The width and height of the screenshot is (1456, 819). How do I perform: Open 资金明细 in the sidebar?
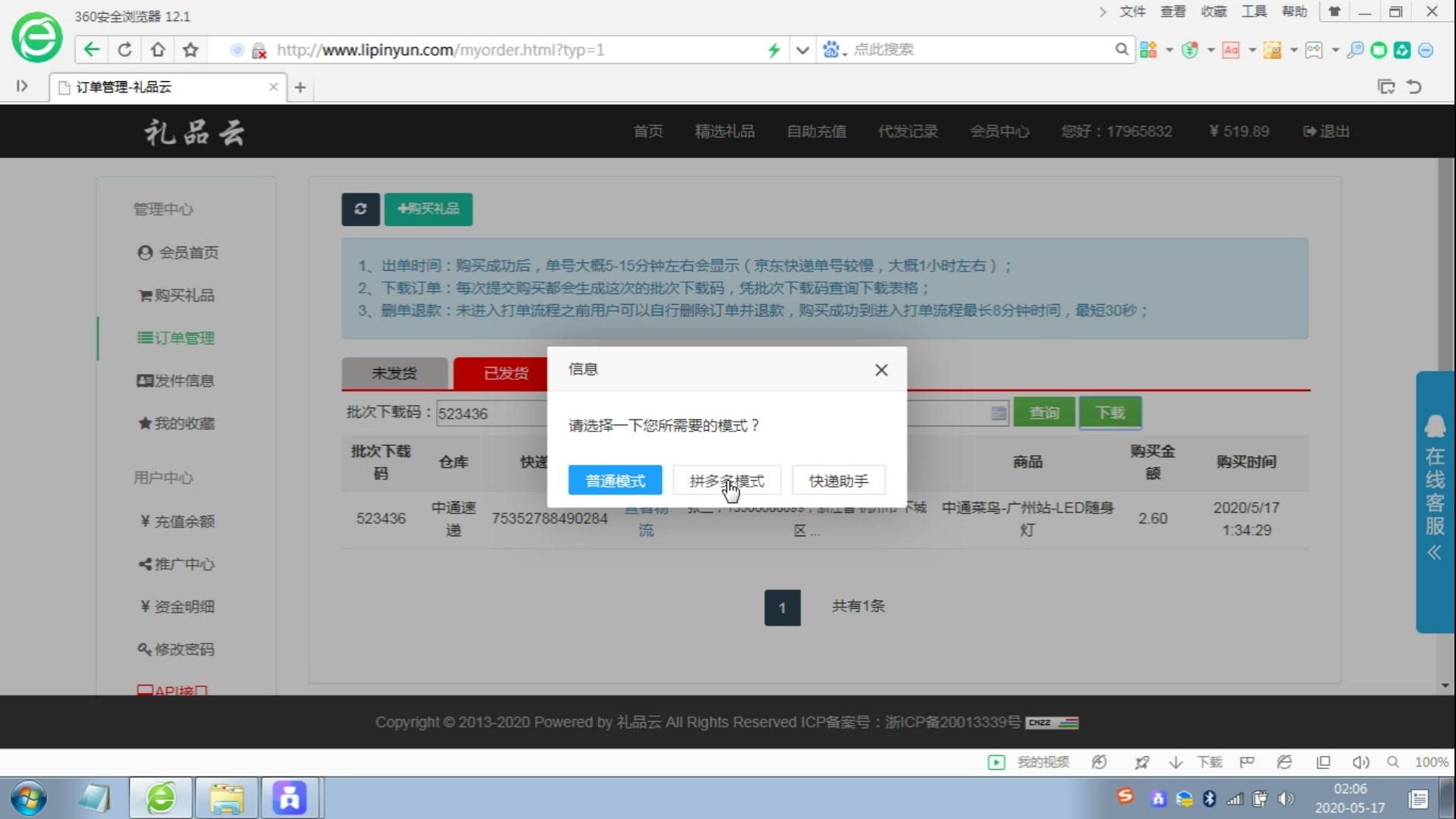pos(177,607)
